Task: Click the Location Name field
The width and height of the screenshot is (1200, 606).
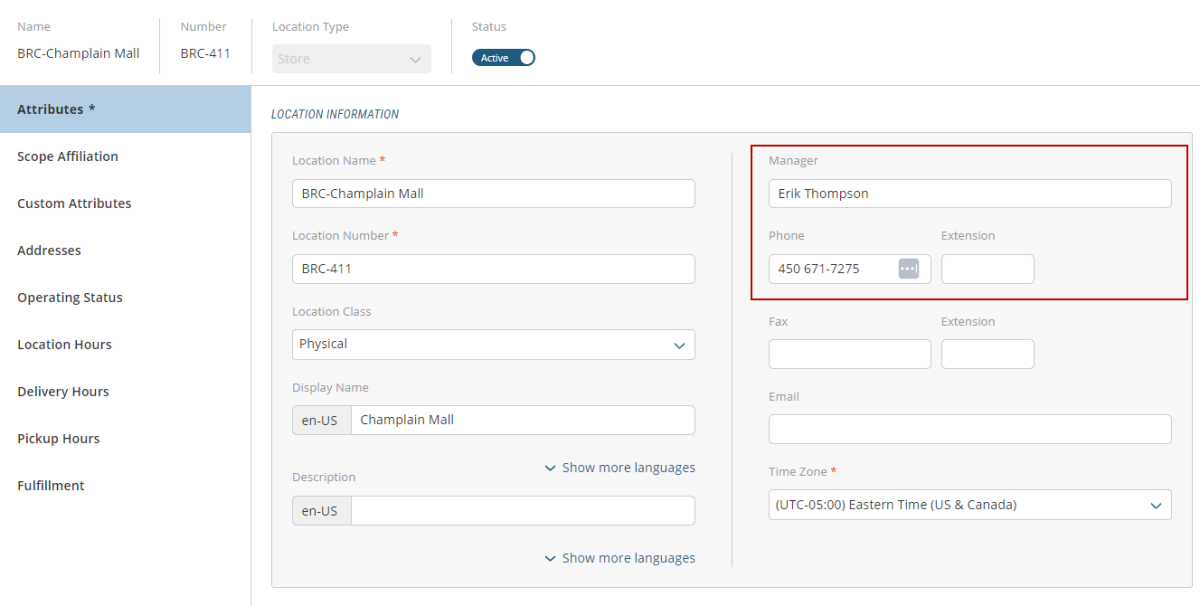Action: pyautogui.click(x=493, y=193)
